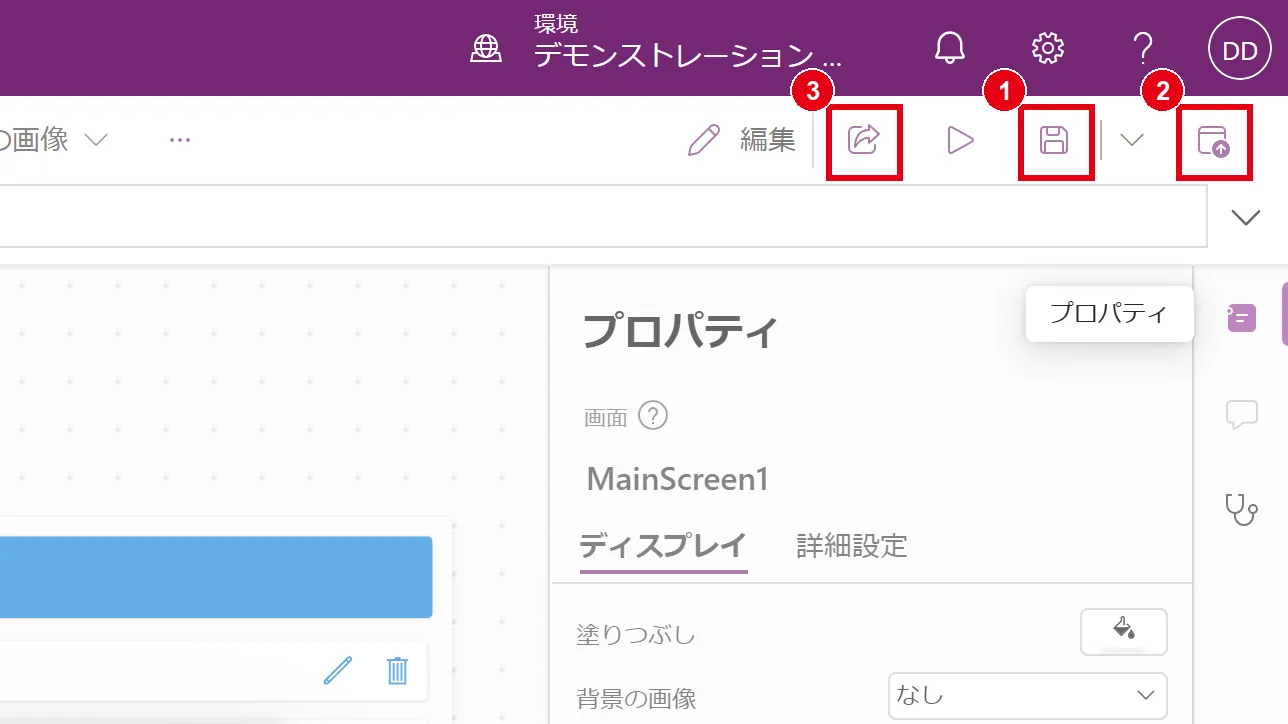Select the MainScreen1 screen name
The image size is (1288, 724).
678,479
